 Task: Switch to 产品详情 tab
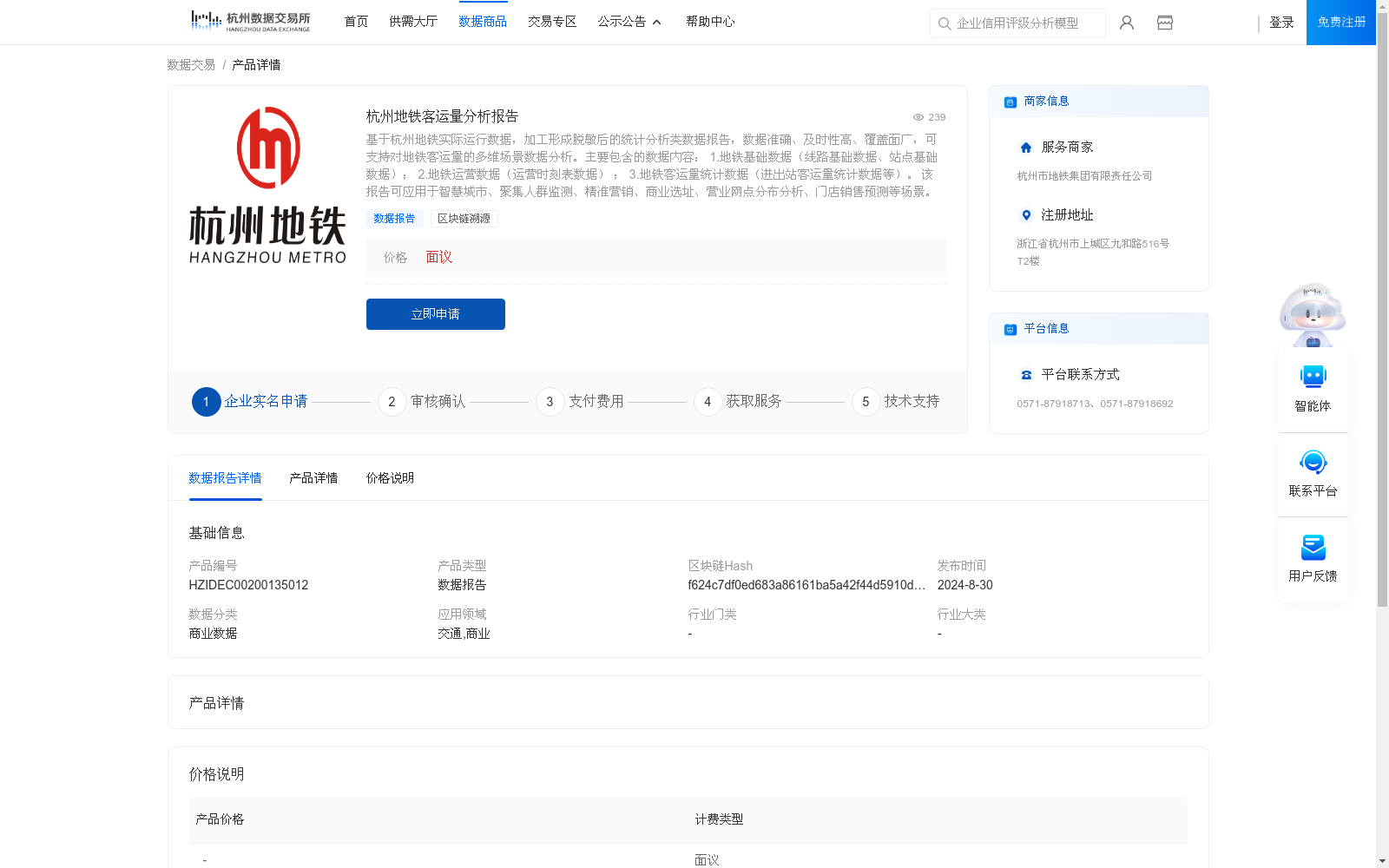click(x=313, y=478)
